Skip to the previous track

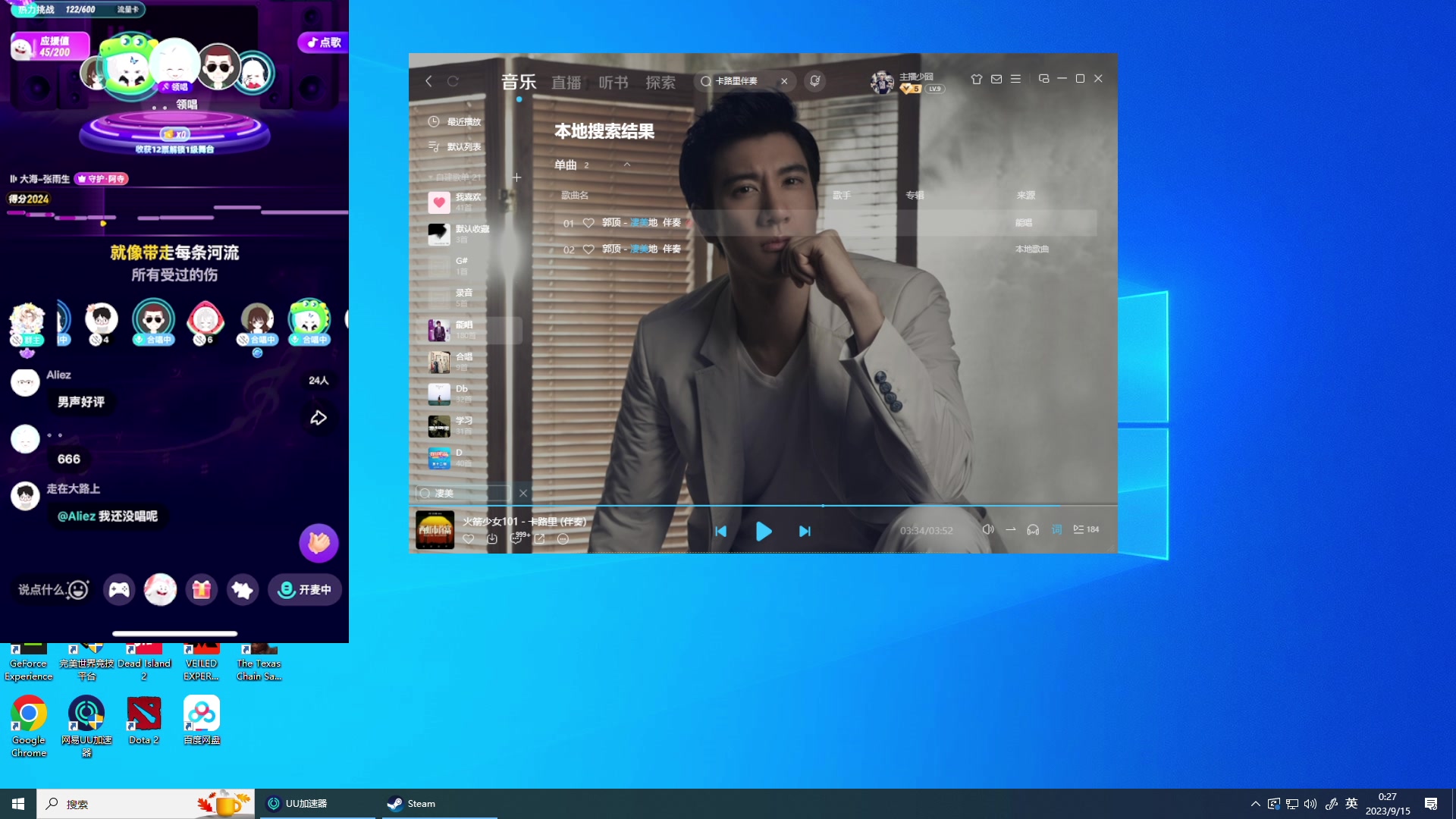point(721,532)
